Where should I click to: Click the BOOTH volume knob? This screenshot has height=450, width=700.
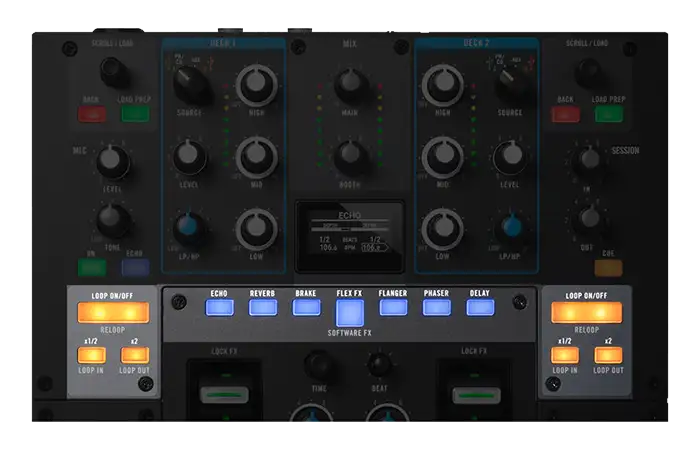click(351, 157)
